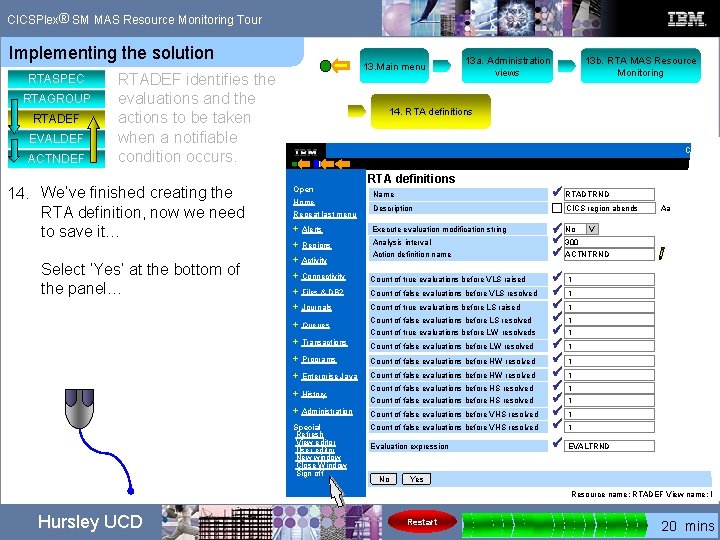Click the field for true evaluations before LW resolveds
720x540 pixels.
click(x=609, y=332)
